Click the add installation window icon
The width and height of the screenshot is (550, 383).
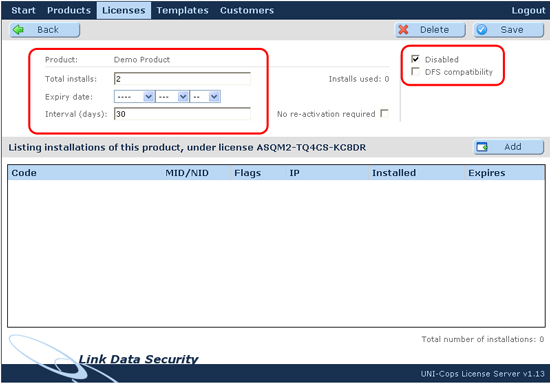tap(482, 147)
